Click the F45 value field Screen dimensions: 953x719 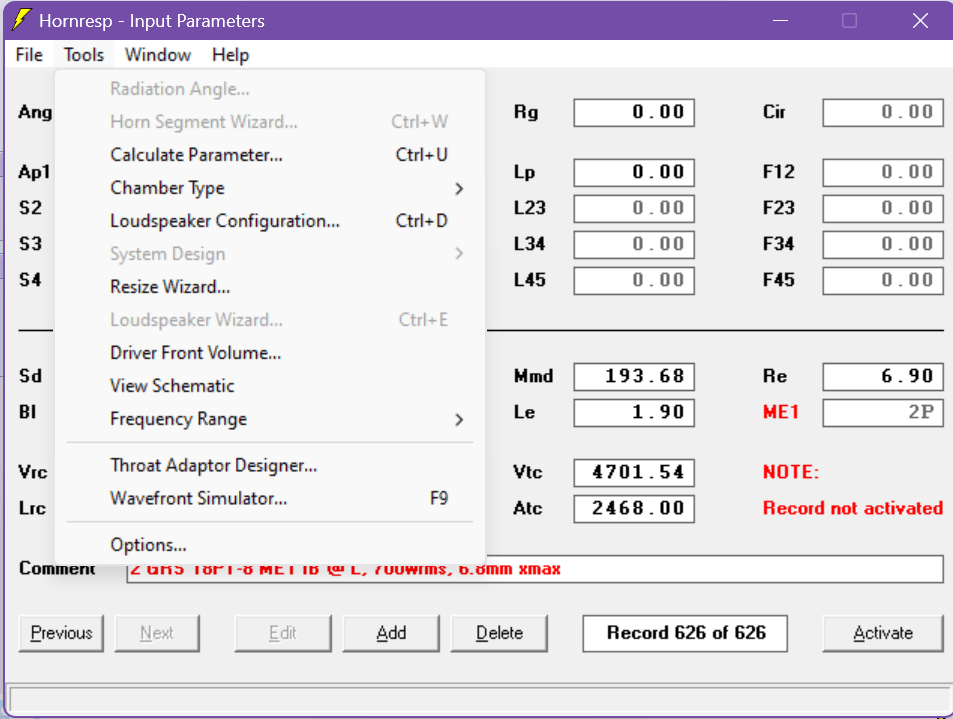[883, 281]
